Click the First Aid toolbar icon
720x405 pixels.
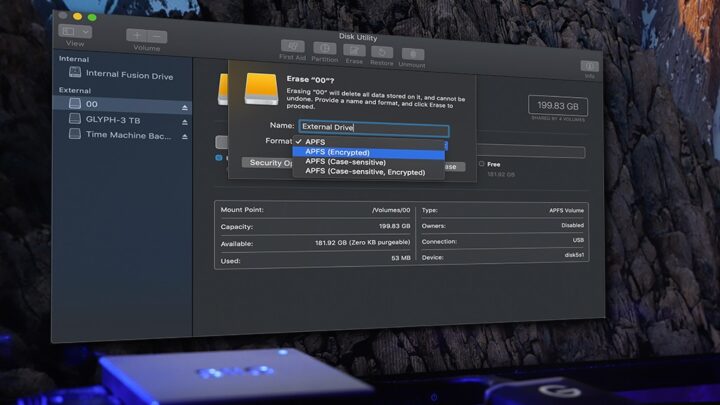click(x=293, y=47)
